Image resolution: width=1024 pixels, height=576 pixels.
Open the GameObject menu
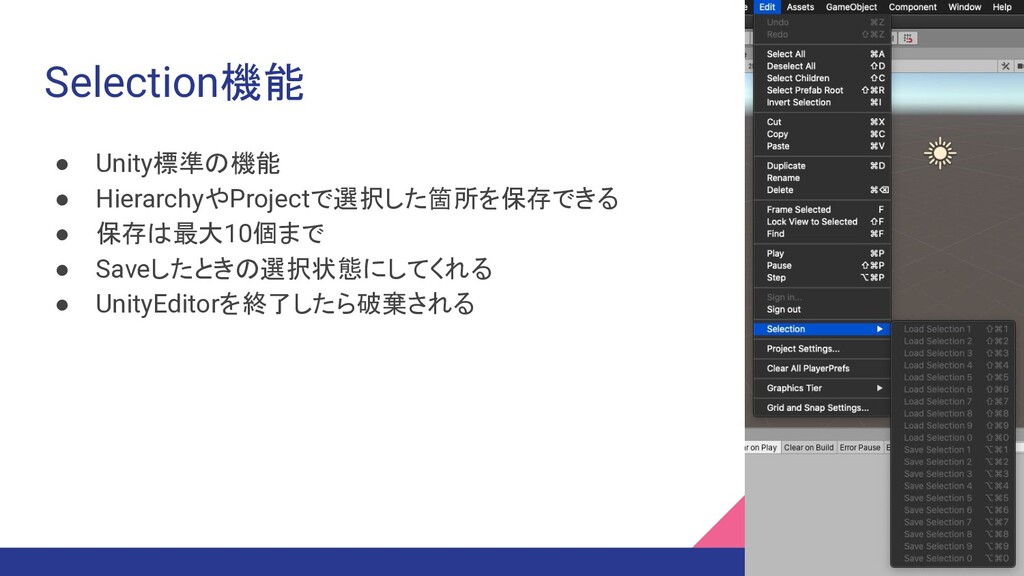851,7
